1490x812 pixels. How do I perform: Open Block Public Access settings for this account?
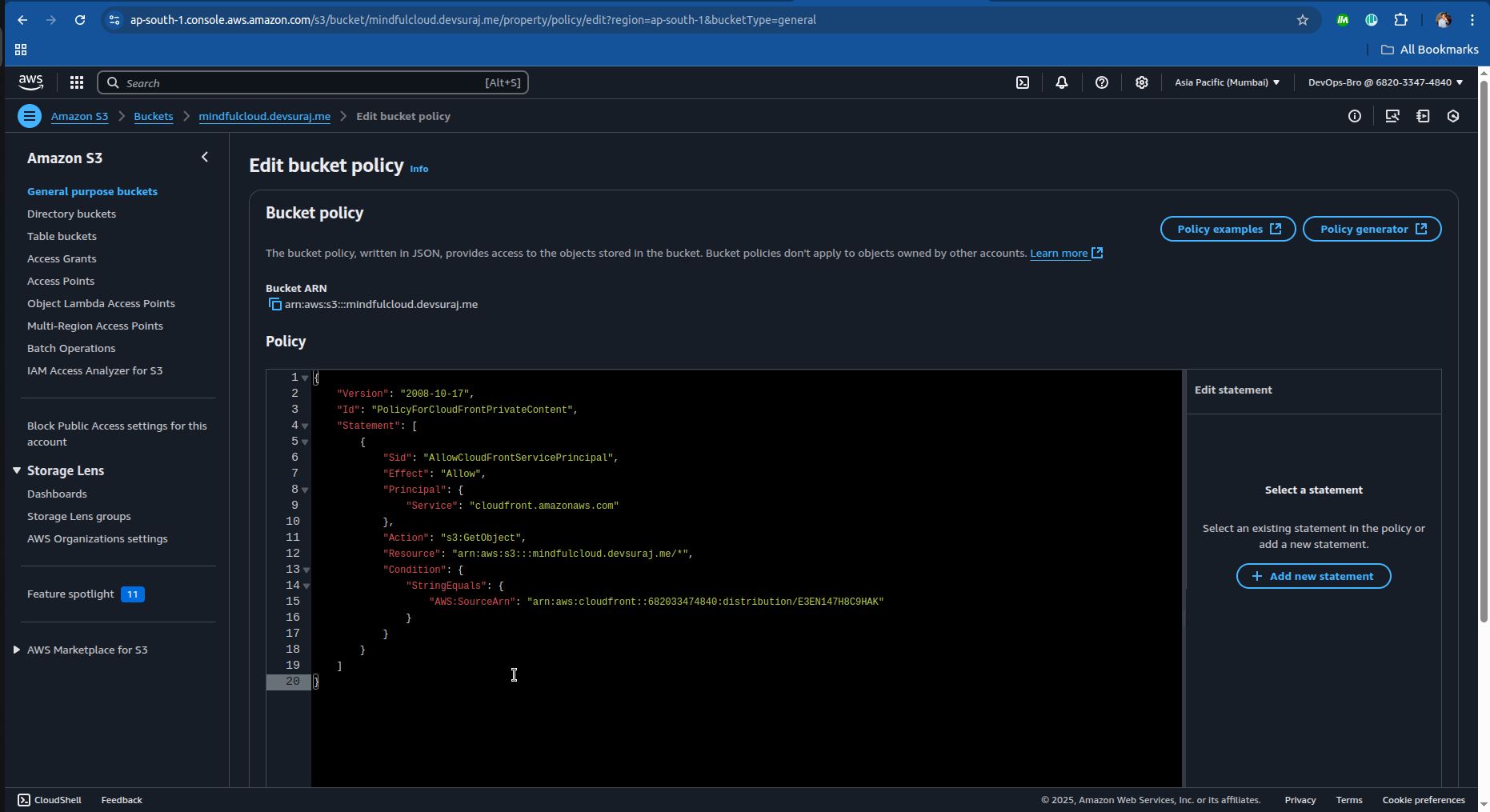pos(117,434)
